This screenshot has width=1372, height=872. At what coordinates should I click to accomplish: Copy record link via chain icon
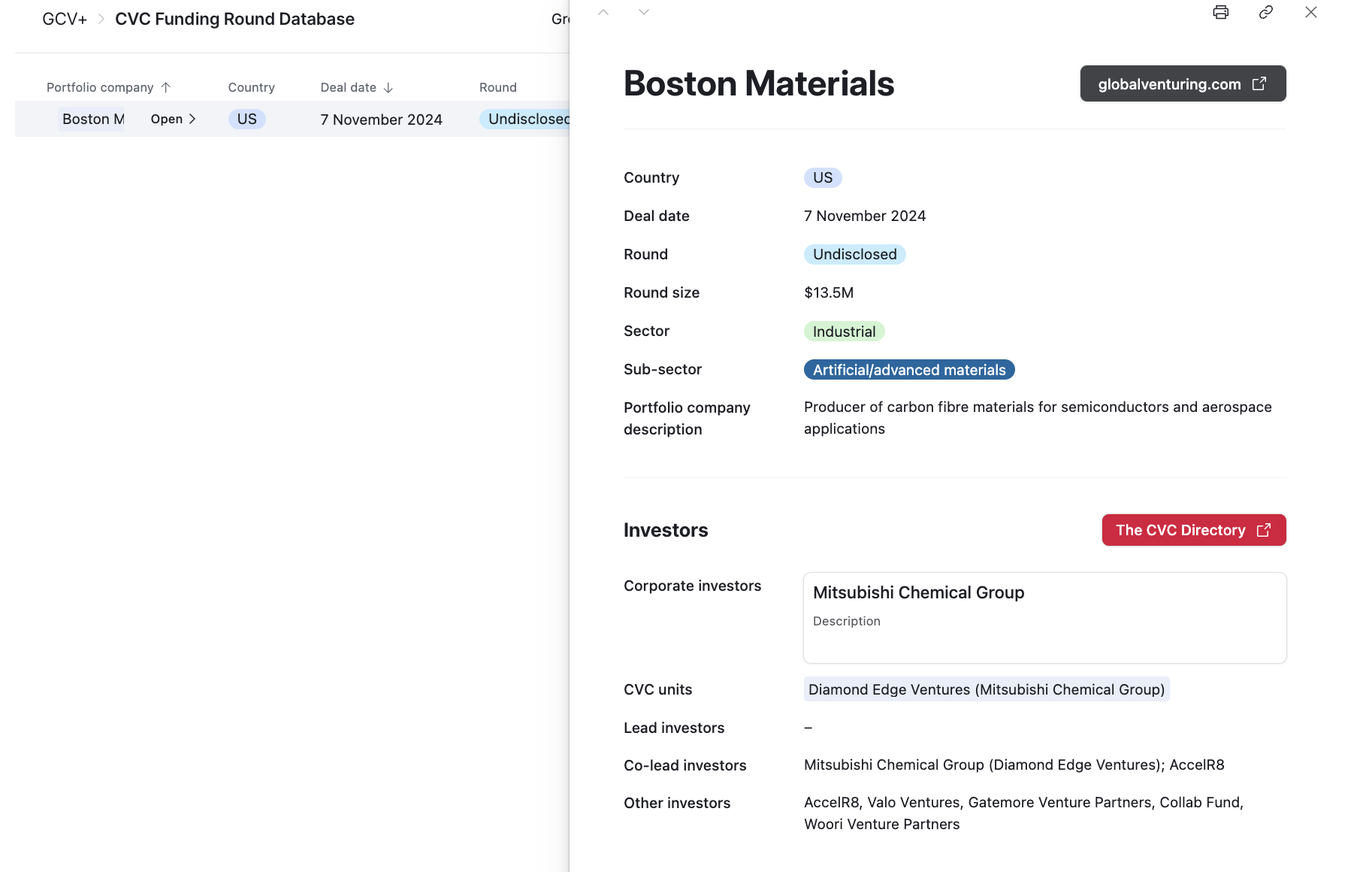[1265, 12]
